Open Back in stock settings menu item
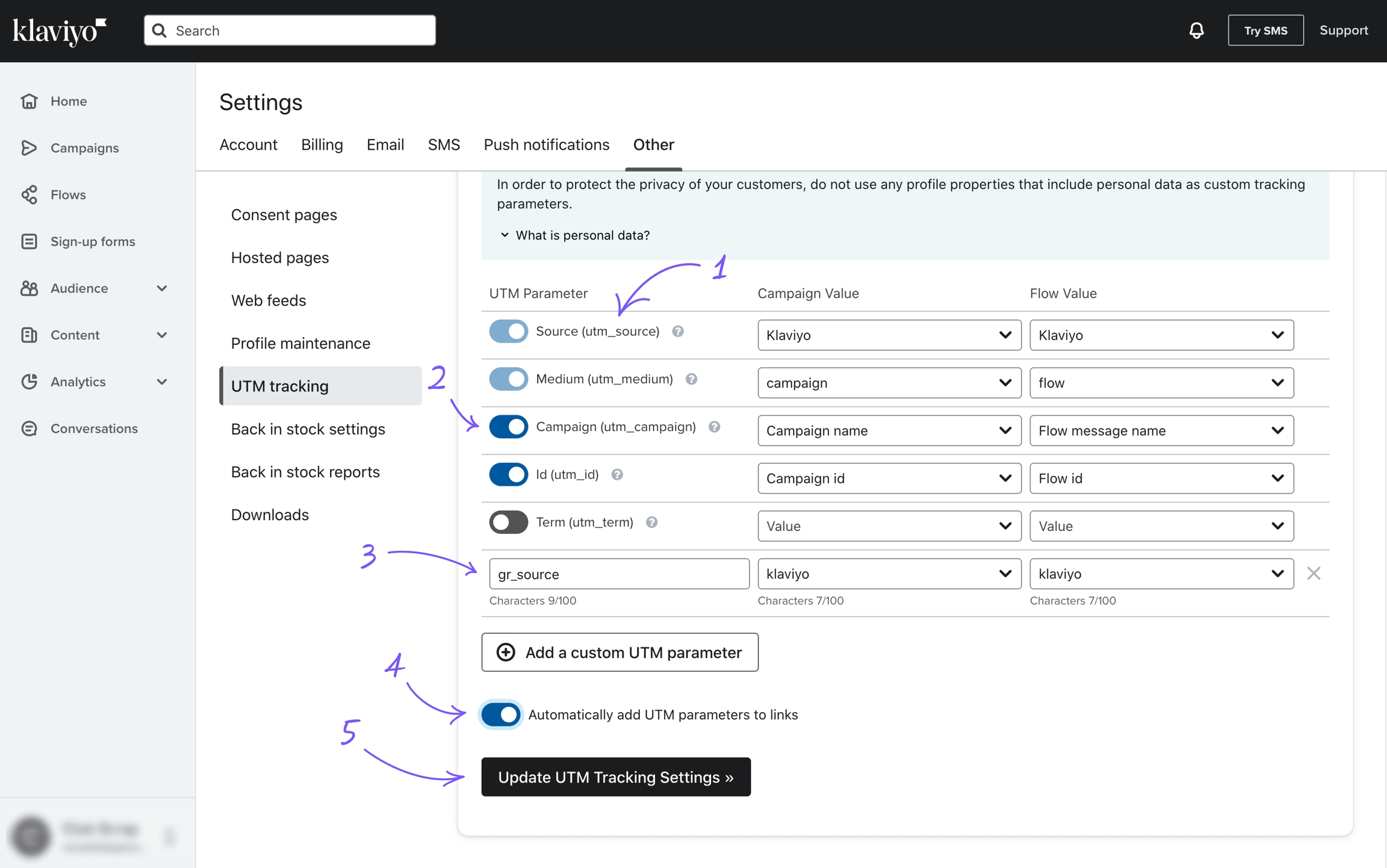The width and height of the screenshot is (1387, 868). click(x=308, y=429)
